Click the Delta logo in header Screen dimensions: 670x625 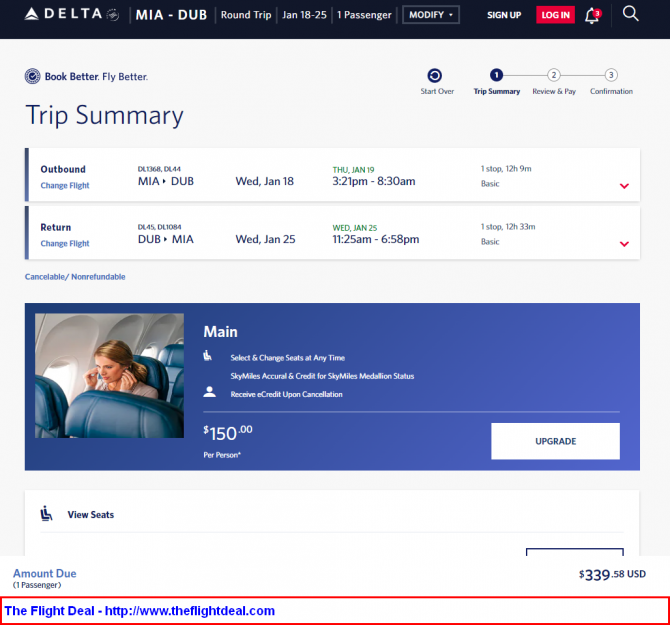tap(71, 15)
